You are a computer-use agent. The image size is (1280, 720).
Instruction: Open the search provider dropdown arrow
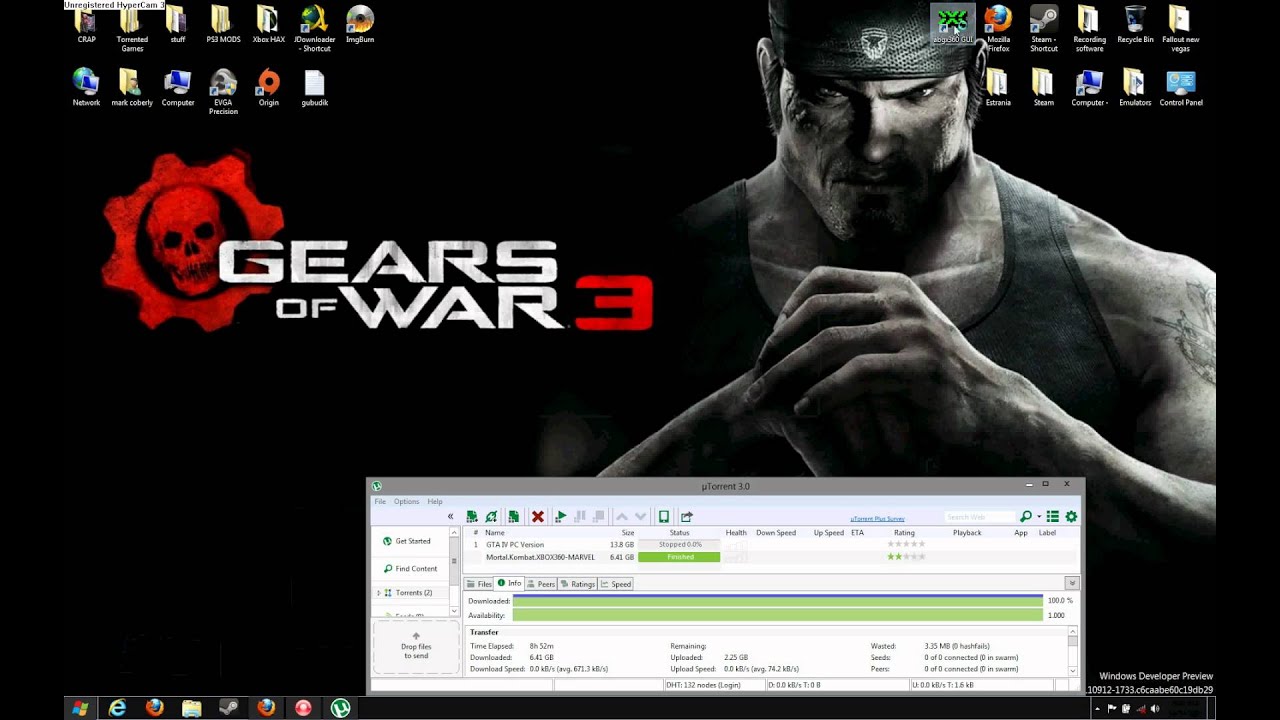1039,517
